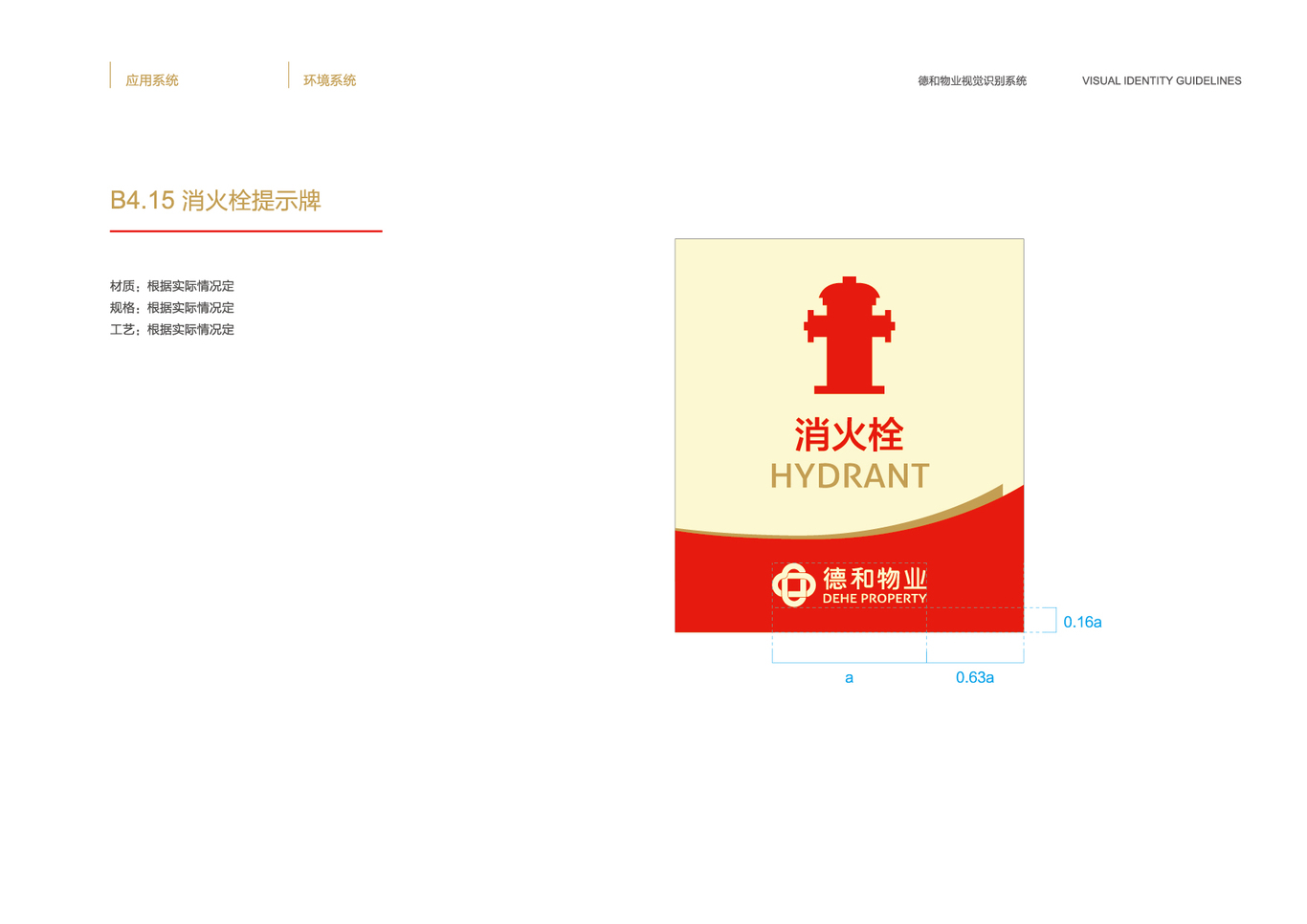
Task: Select the 应用系统 header label
Action: 152,80
